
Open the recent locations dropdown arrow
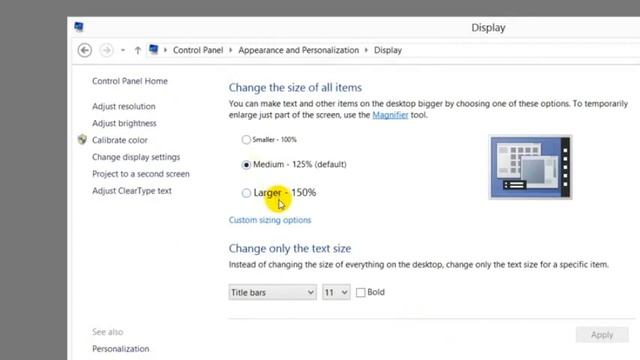pyautogui.click(x=123, y=50)
